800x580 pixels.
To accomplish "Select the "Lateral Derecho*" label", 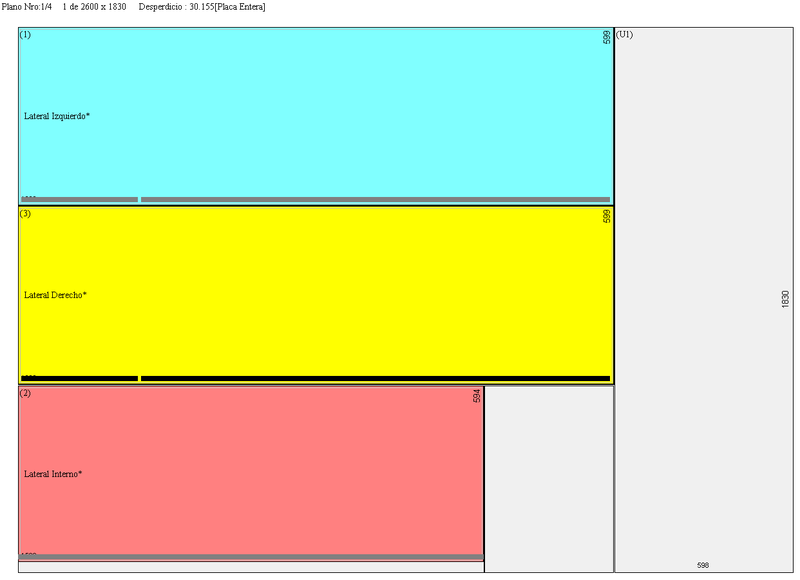I will pos(55,295).
